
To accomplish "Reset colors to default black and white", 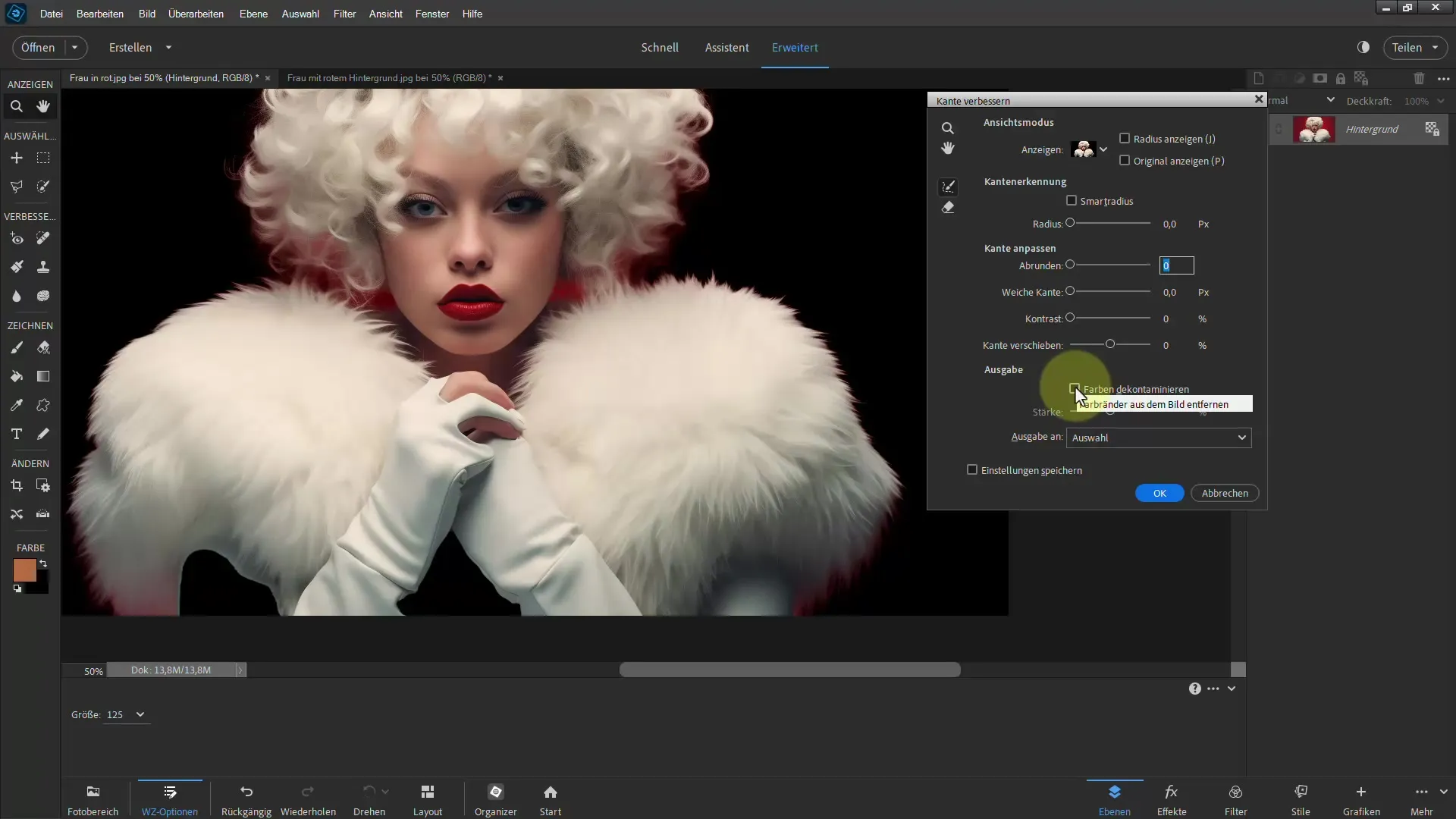I will click(17, 588).
